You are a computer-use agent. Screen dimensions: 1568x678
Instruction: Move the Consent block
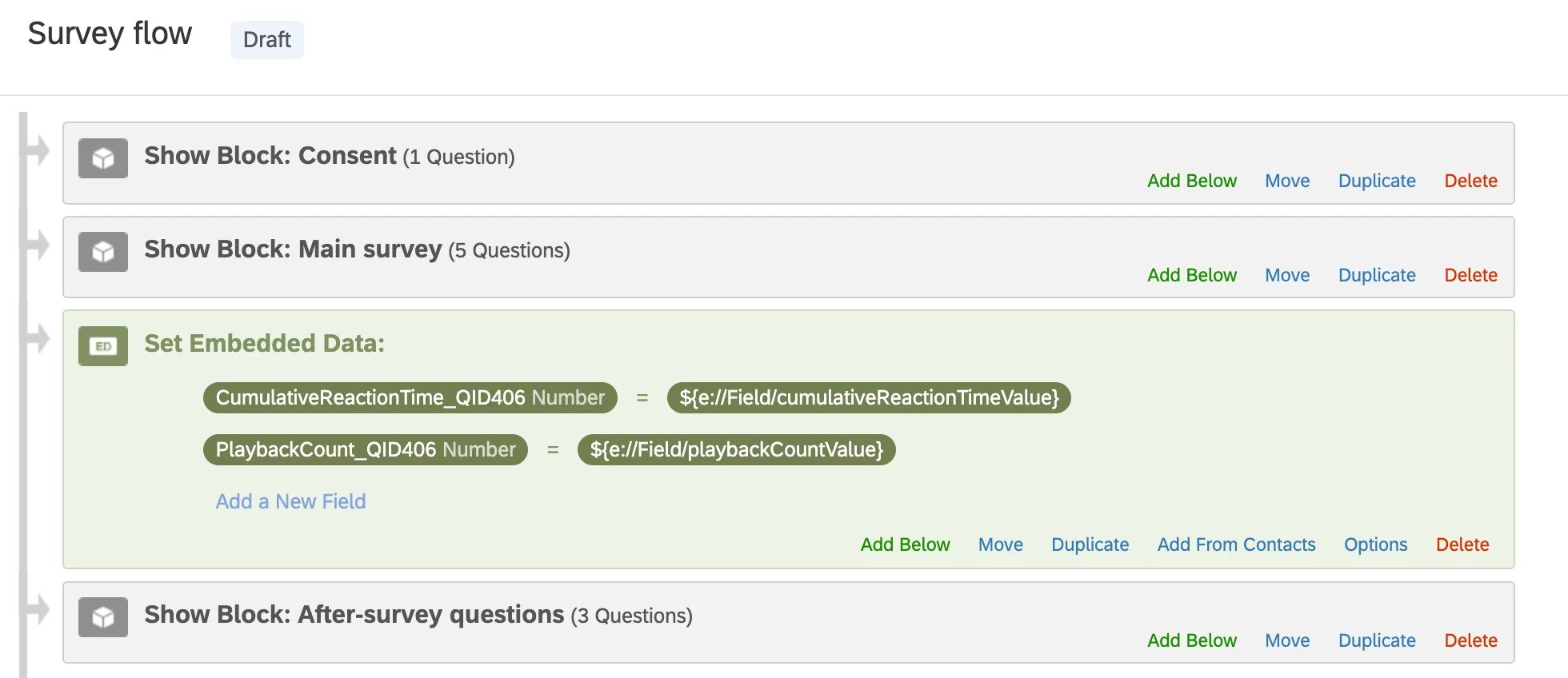1287,181
